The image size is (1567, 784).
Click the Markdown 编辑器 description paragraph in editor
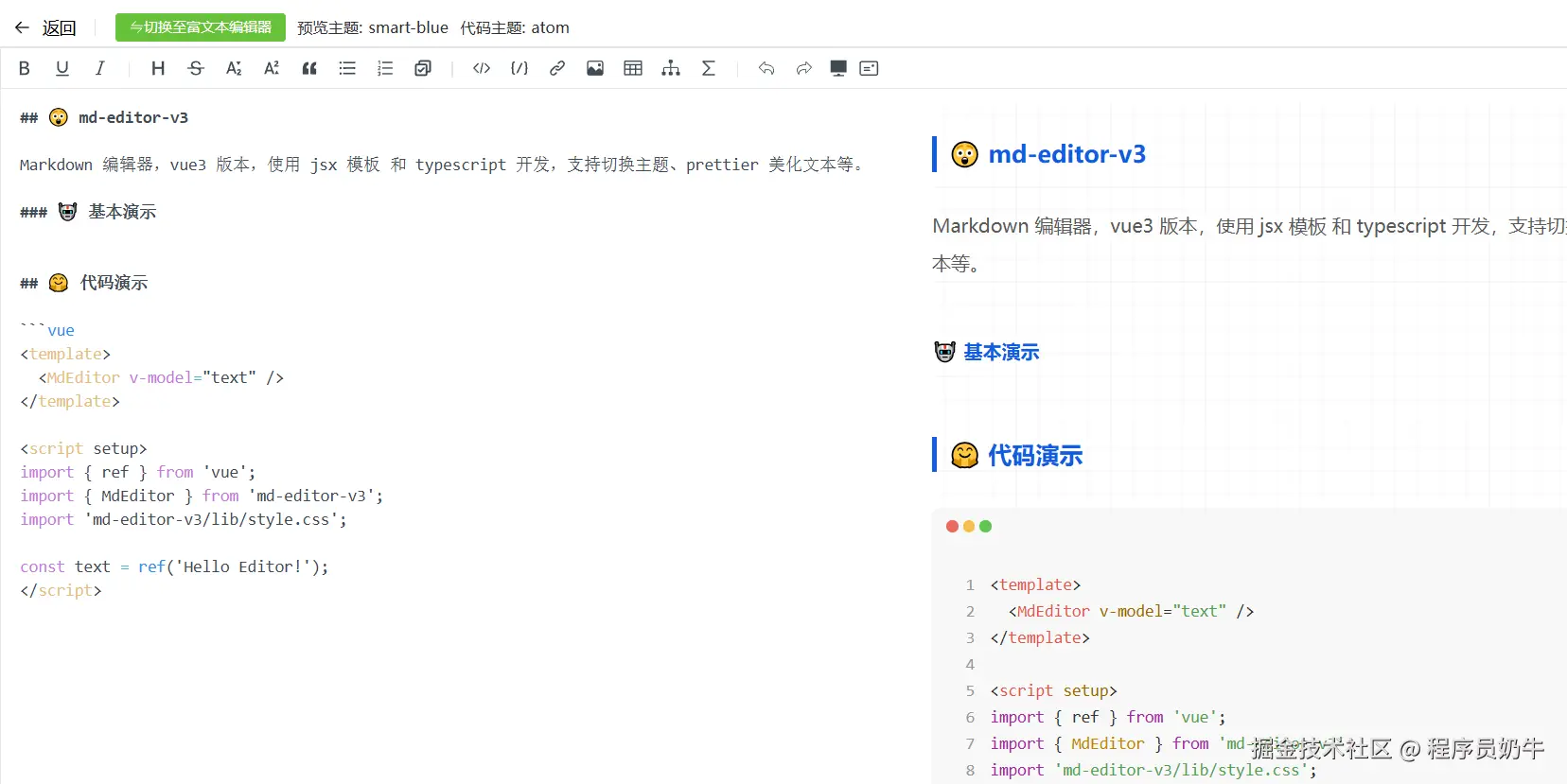tap(441, 165)
